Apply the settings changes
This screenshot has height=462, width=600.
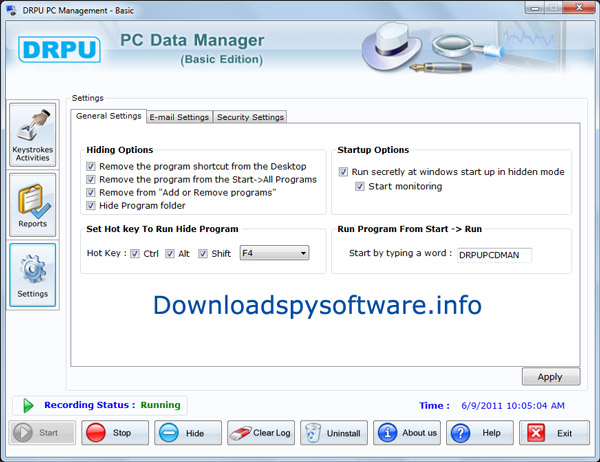click(x=551, y=377)
